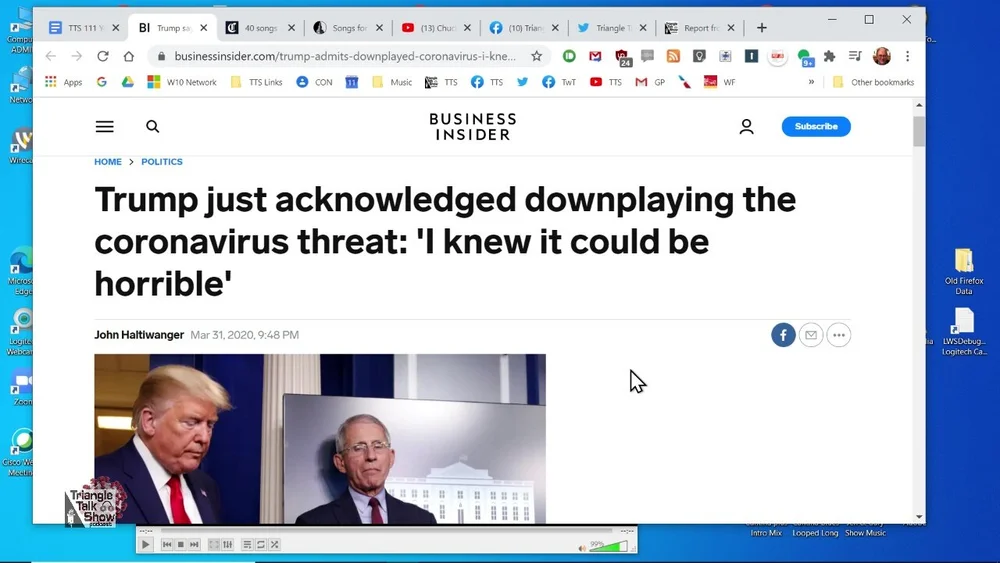The image size is (1000, 563).
Task: Open the Chrome Extensions puzzle menu
Action: point(829,56)
